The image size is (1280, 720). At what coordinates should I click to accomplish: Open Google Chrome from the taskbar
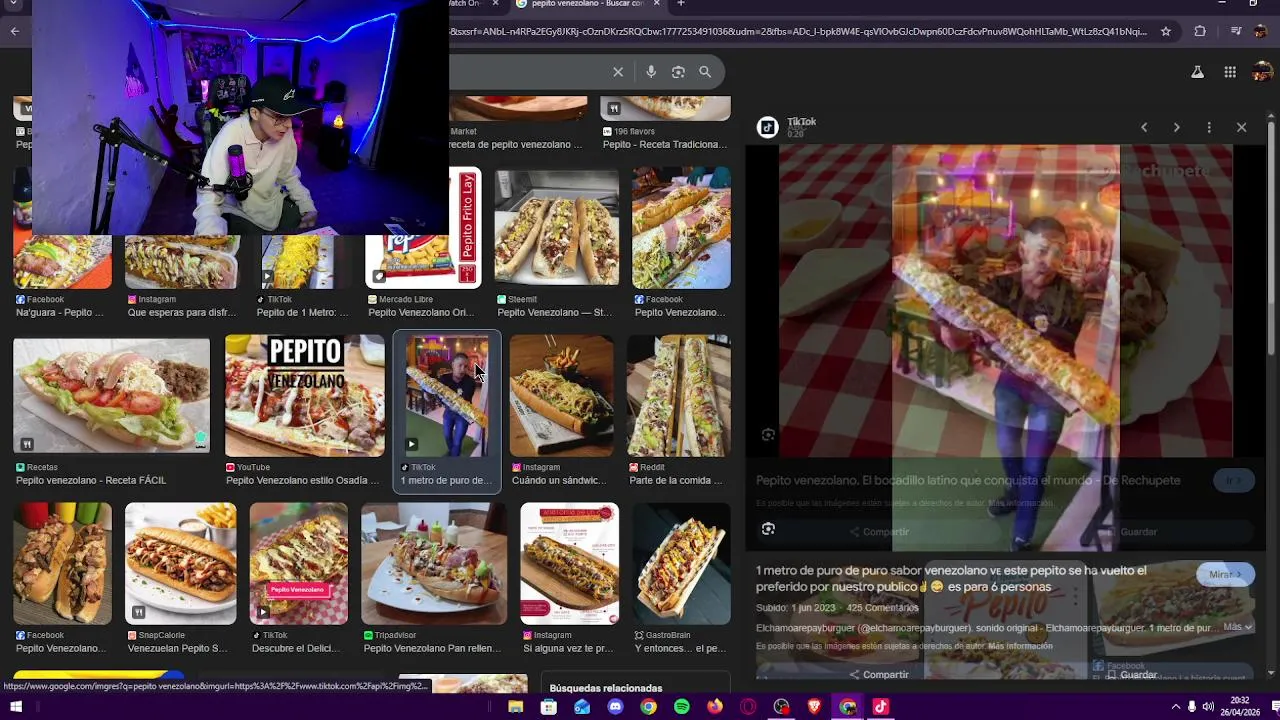pos(648,707)
